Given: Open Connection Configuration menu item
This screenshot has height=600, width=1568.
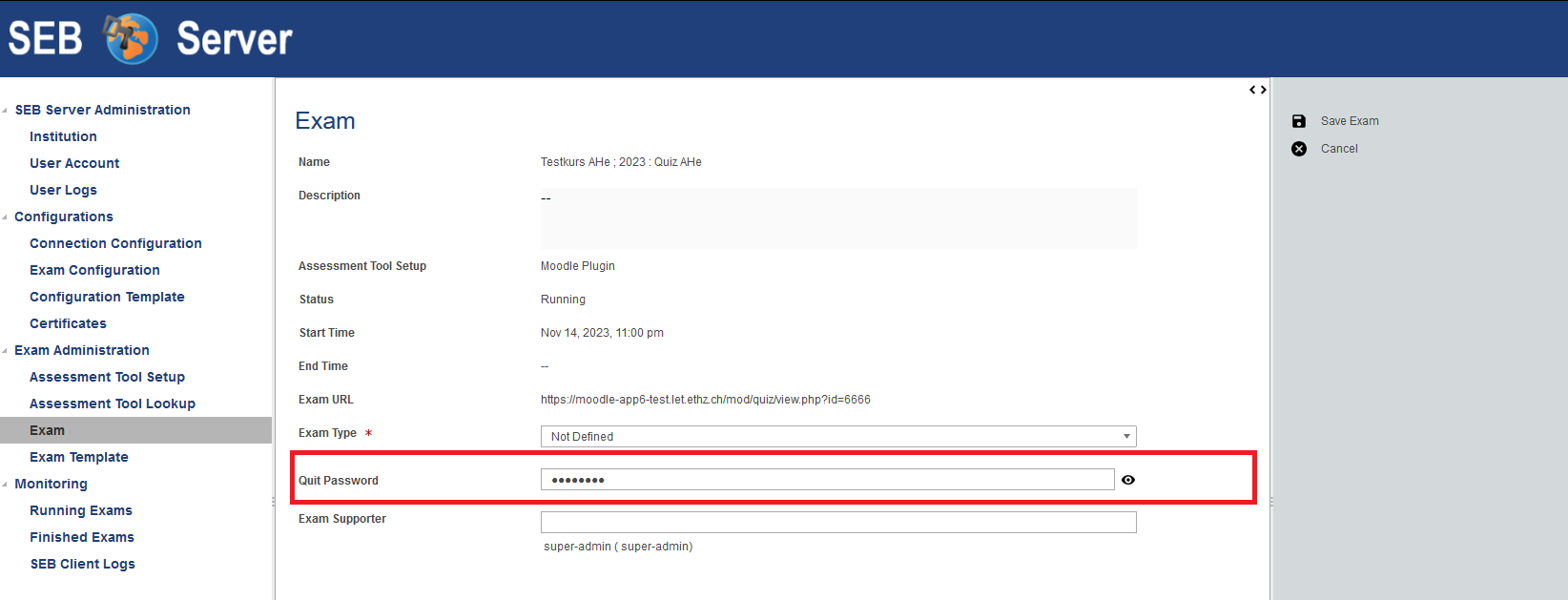Looking at the screenshot, I should 115,243.
